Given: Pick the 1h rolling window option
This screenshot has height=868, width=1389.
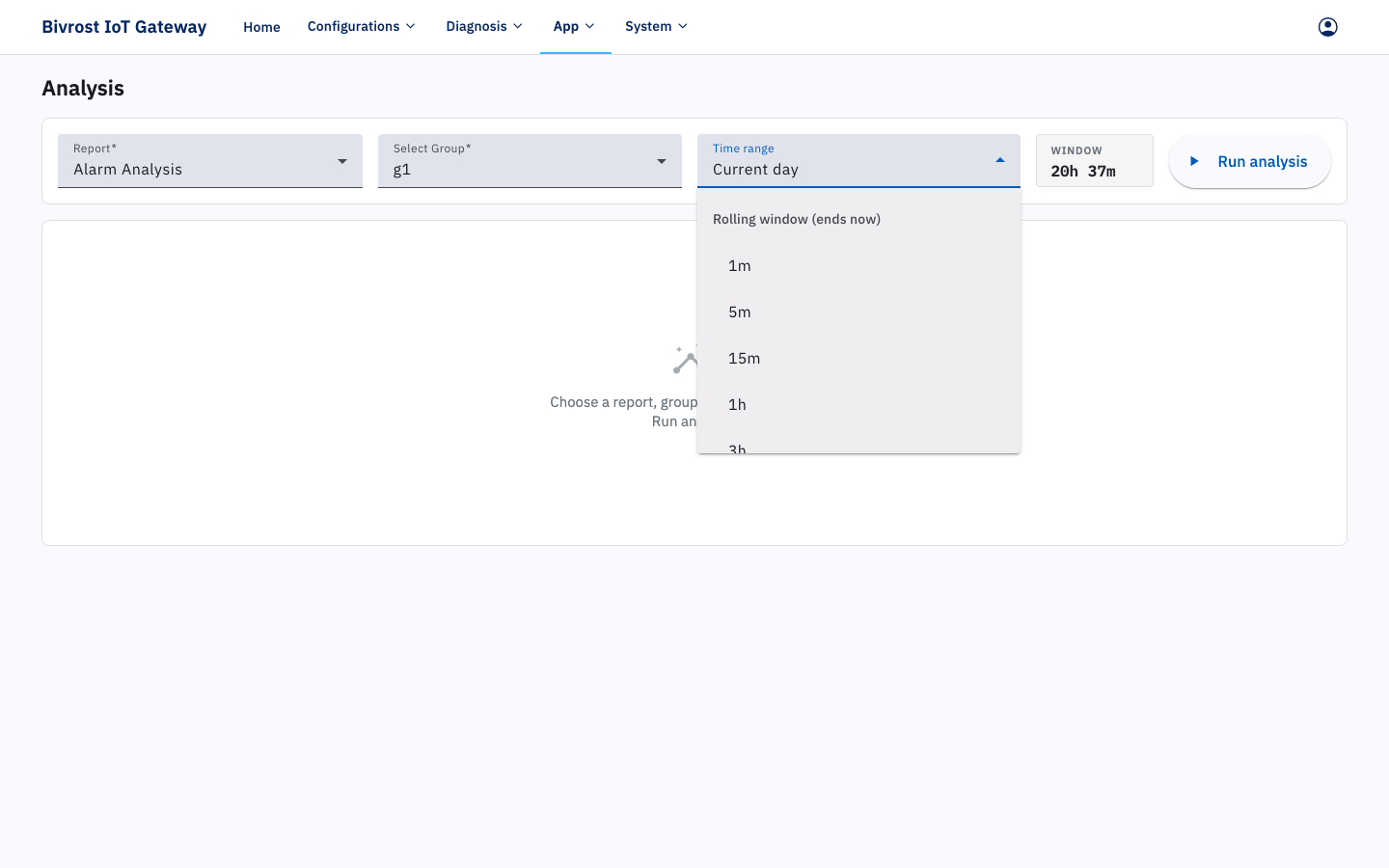Looking at the screenshot, I should [858, 404].
